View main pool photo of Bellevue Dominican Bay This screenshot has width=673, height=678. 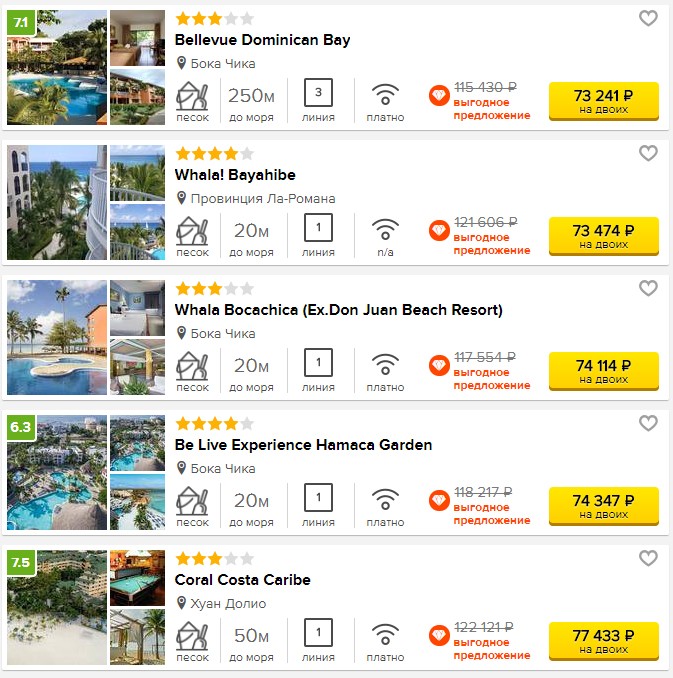57,67
